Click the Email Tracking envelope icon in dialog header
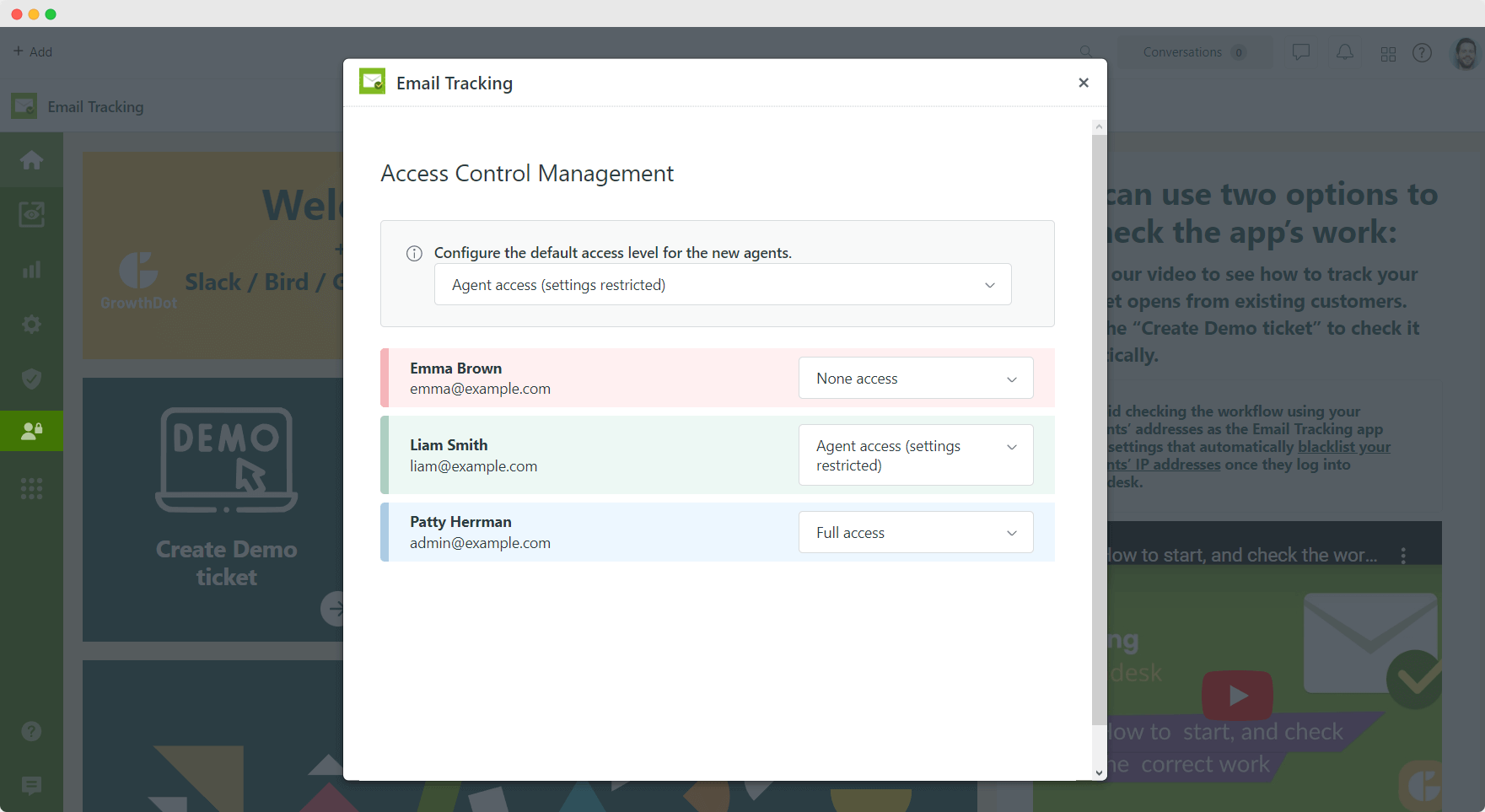1485x812 pixels. 372,82
